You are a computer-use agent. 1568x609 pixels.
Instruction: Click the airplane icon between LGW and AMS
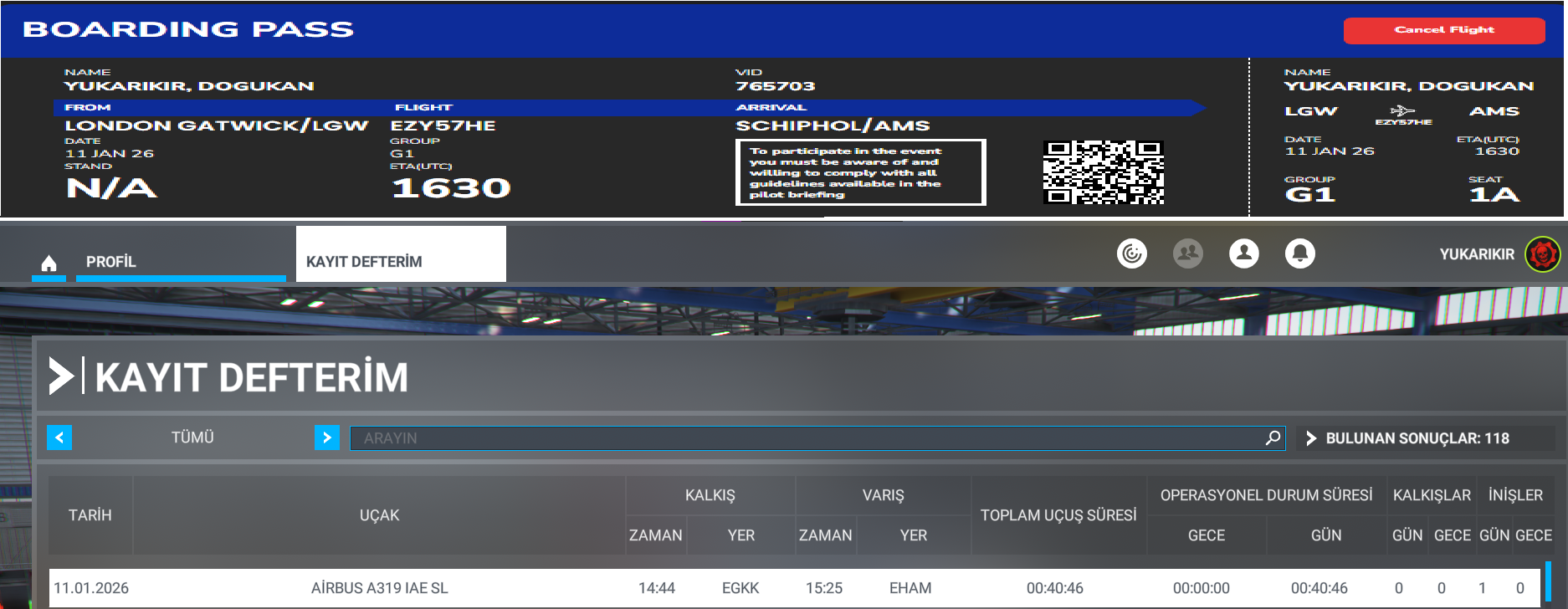tap(1402, 110)
